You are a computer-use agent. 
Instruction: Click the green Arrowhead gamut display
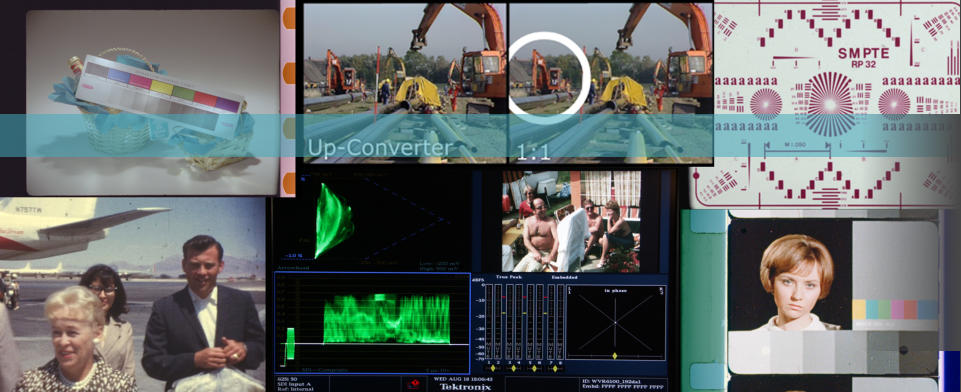pyautogui.click(x=333, y=220)
